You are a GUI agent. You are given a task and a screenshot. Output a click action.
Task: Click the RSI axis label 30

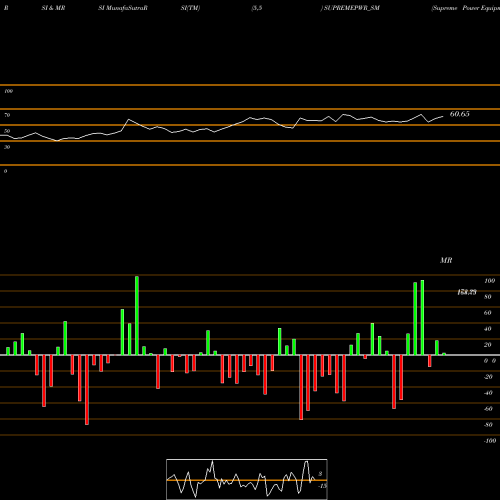(x=7, y=147)
